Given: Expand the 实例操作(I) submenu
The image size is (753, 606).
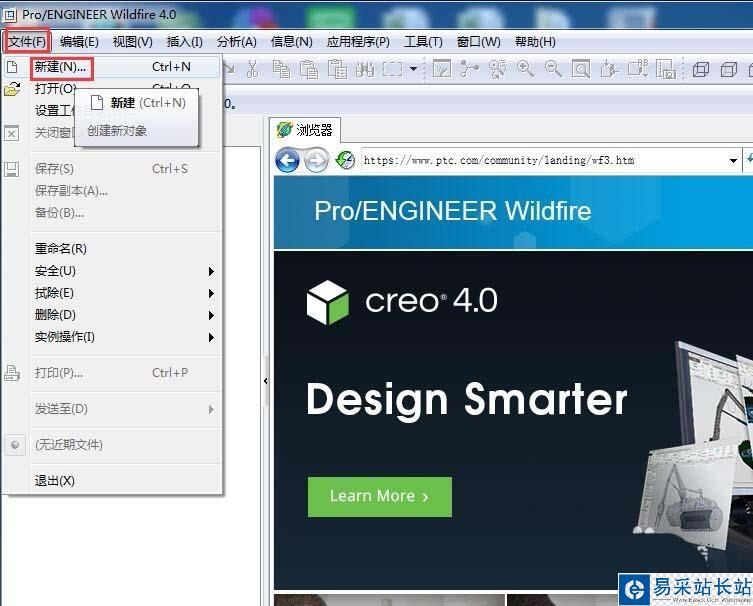Looking at the screenshot, I should click(125, 337).
